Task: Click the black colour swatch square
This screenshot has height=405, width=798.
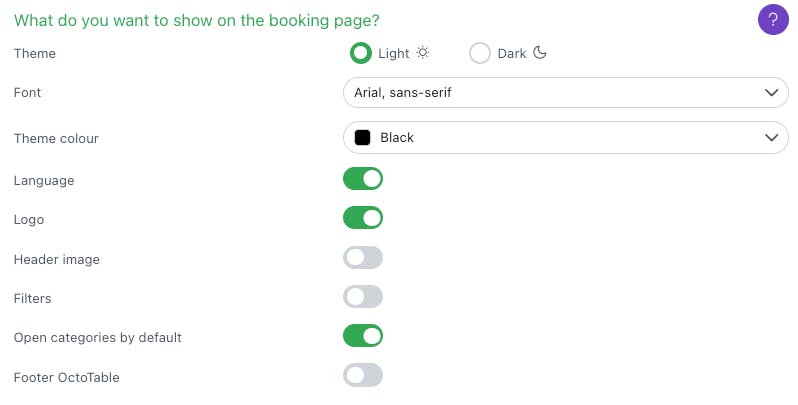Action: pos(362,138)
